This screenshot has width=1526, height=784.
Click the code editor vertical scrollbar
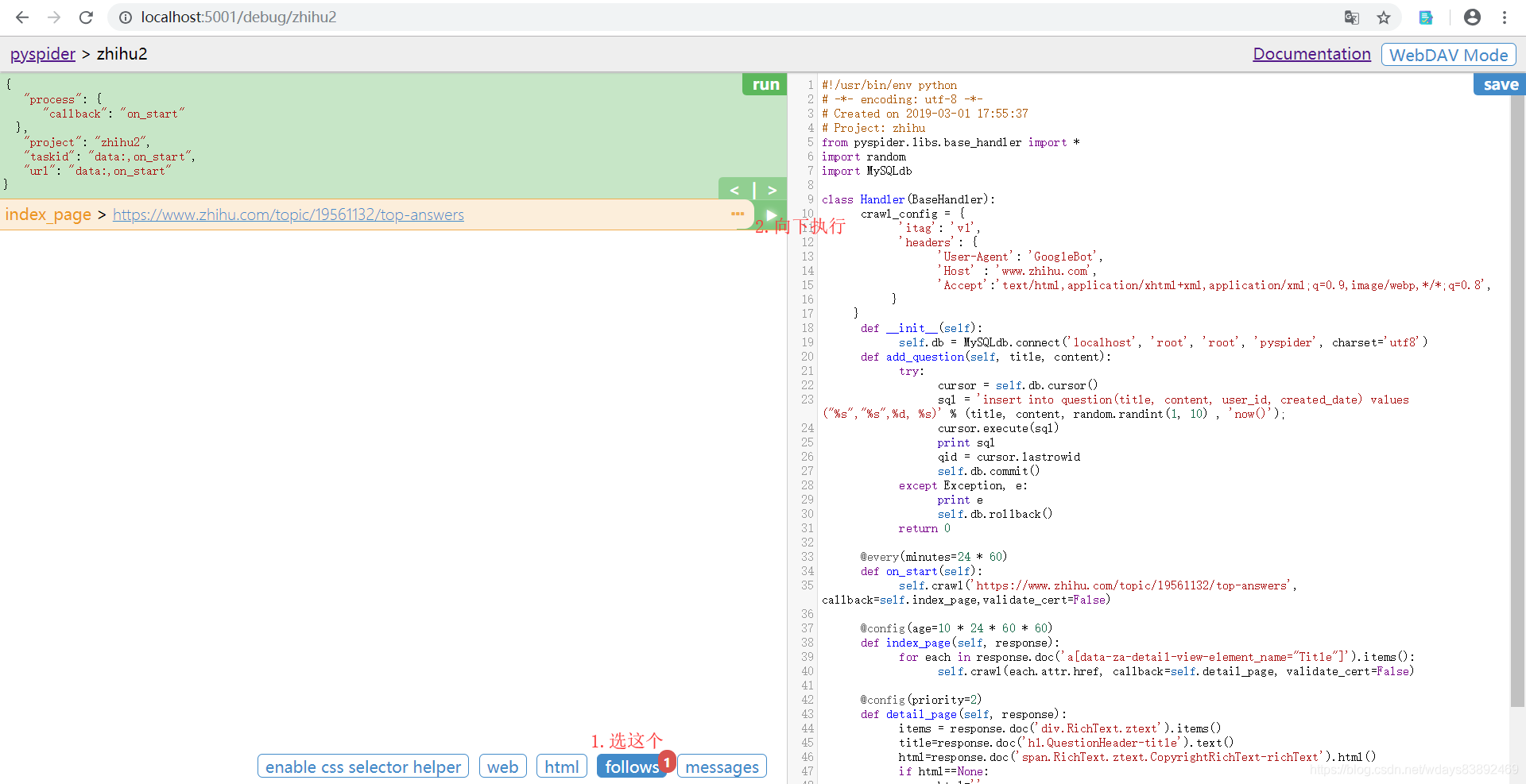1517,401
